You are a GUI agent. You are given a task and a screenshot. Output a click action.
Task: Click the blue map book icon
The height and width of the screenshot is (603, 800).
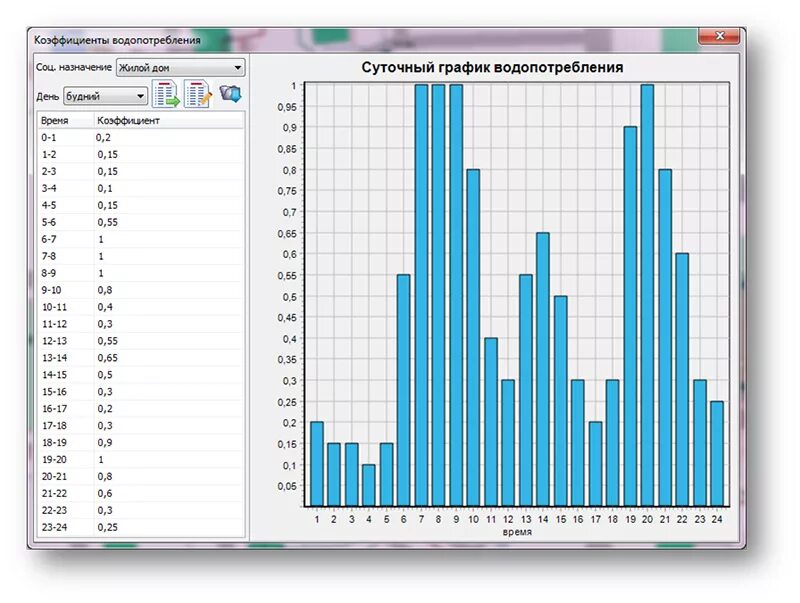tap(231, 93)
